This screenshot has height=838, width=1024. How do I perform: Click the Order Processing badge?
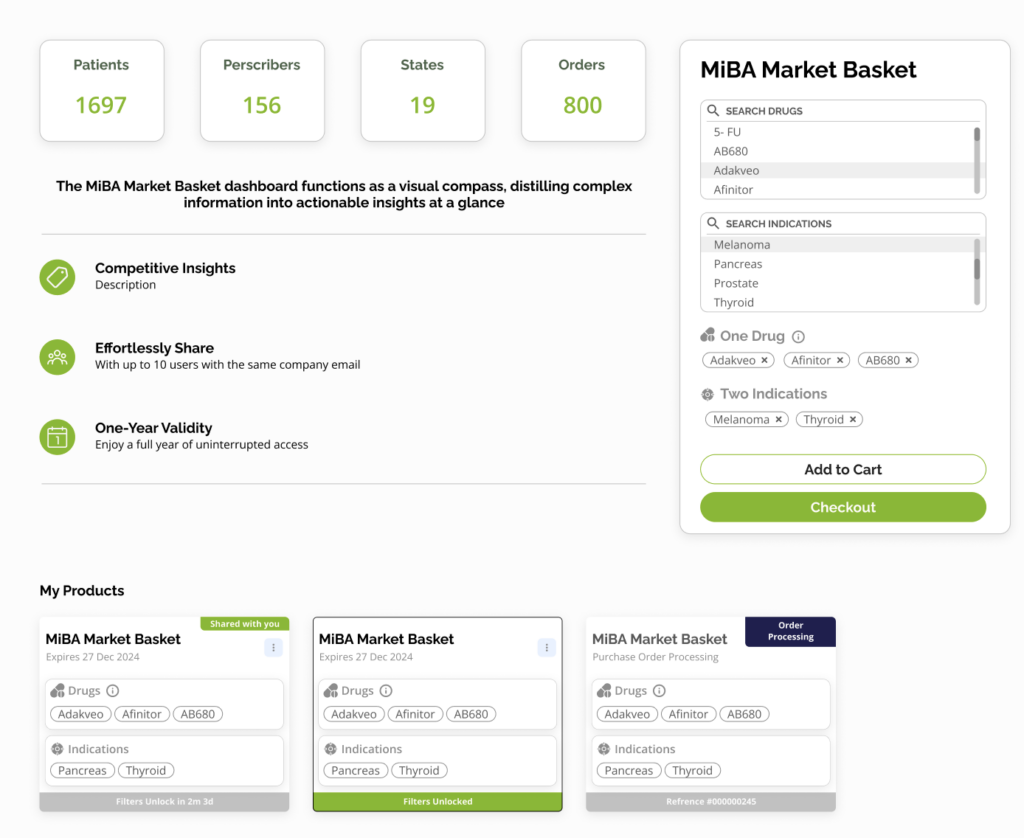[x=790, y=632]
